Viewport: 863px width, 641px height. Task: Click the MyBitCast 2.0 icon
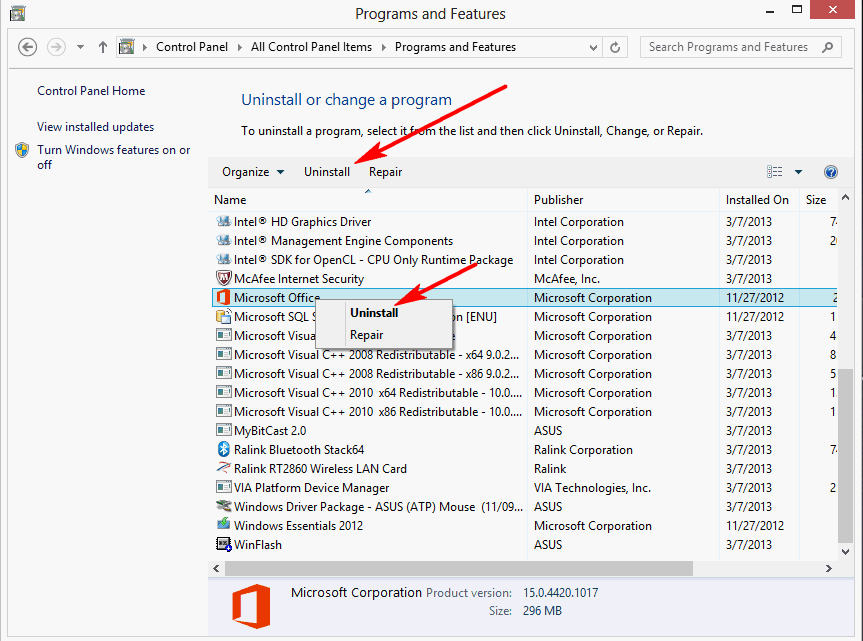[223, 430]
